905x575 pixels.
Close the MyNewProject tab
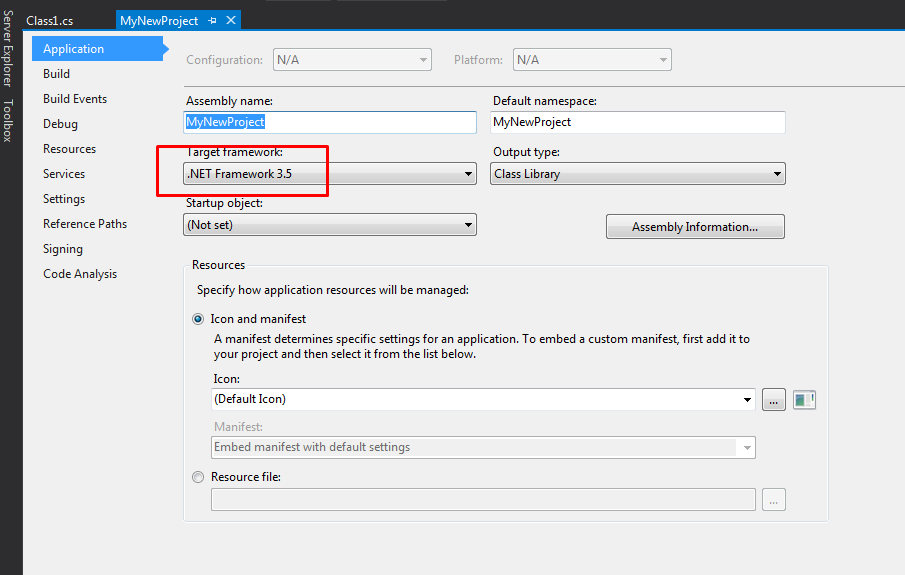click(x=231, y=20)
